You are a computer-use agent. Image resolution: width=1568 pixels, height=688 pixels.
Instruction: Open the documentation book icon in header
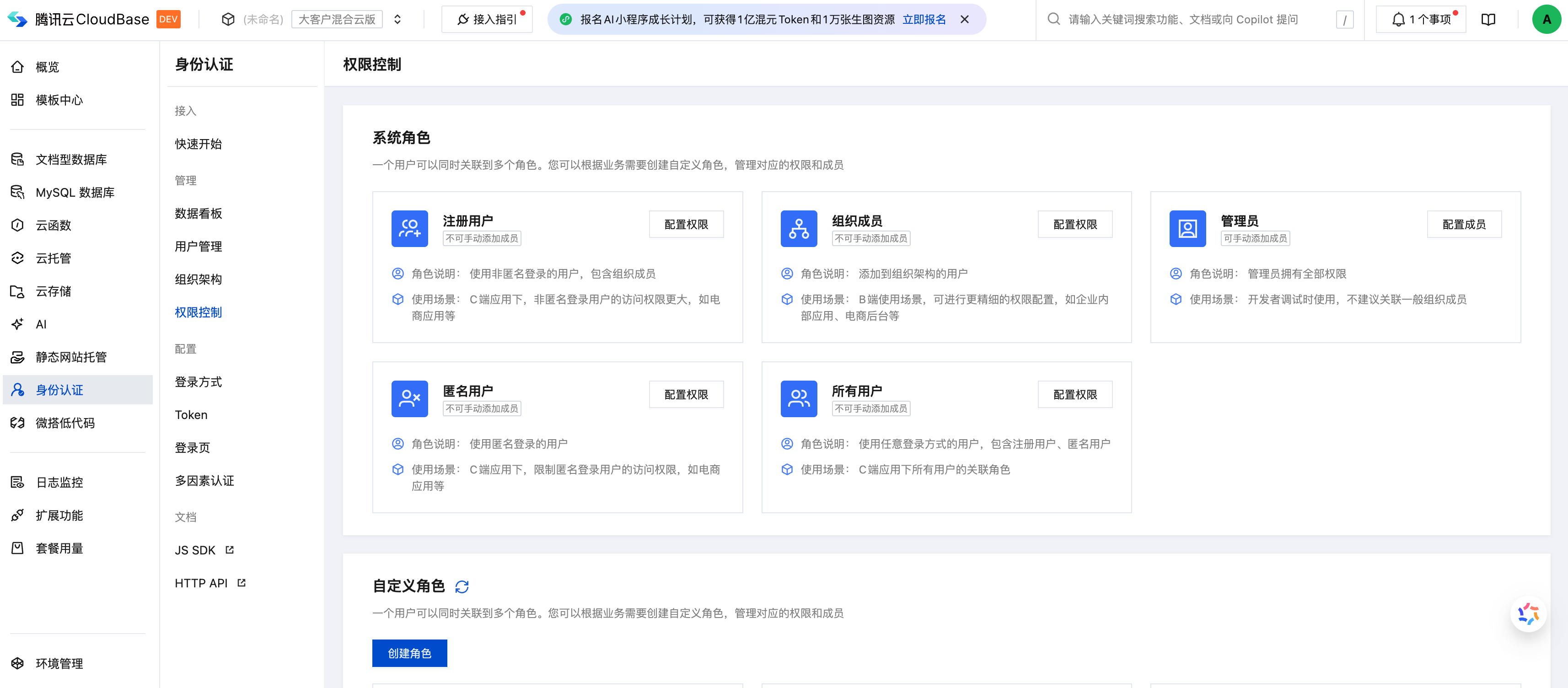coord(1487,20)
